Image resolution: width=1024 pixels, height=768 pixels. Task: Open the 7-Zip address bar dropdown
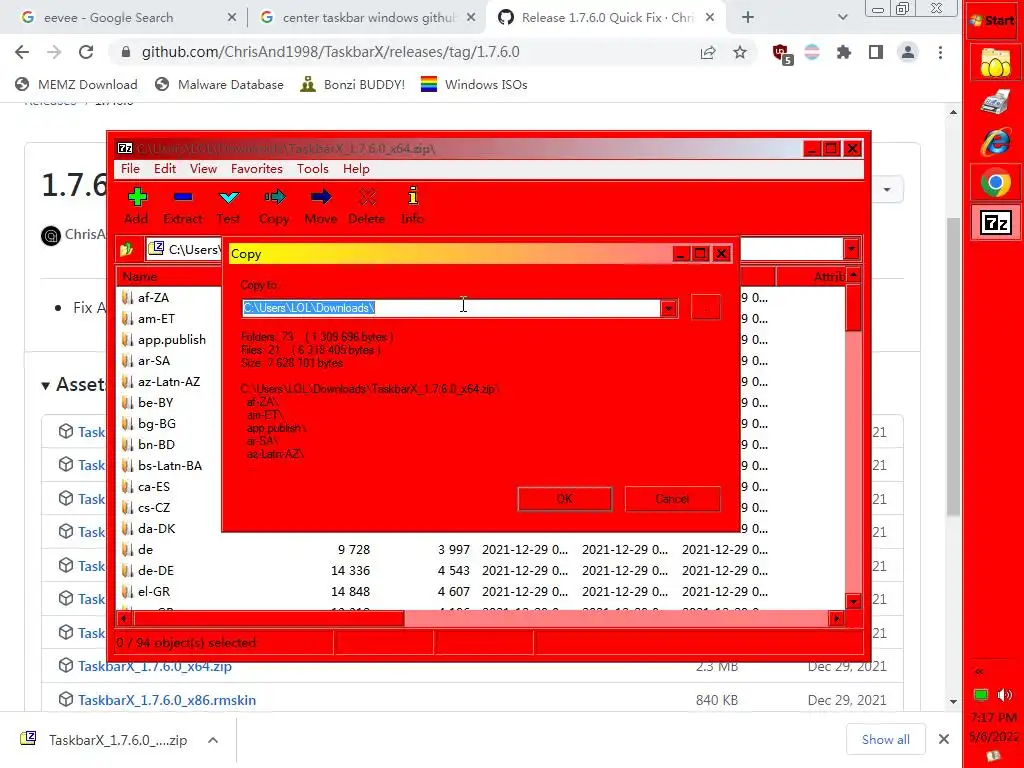pos(851,249)
